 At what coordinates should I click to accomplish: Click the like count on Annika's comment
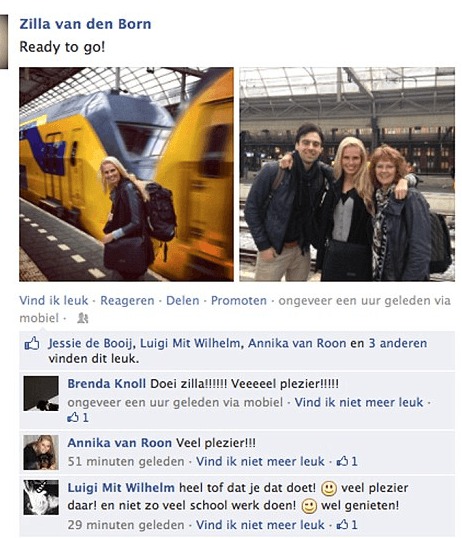click(347, 461)
